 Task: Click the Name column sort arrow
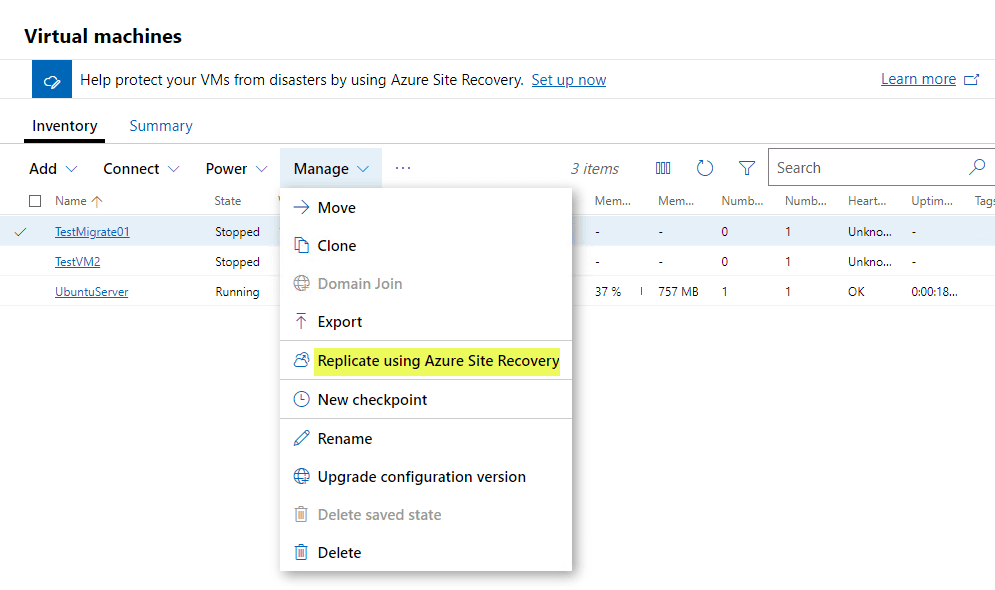tap(96, 201)
